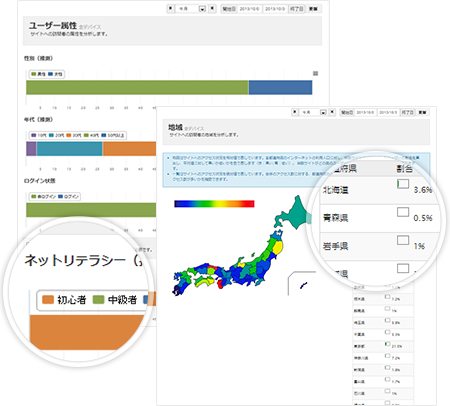Focus end date field in 地域 window

388,113
